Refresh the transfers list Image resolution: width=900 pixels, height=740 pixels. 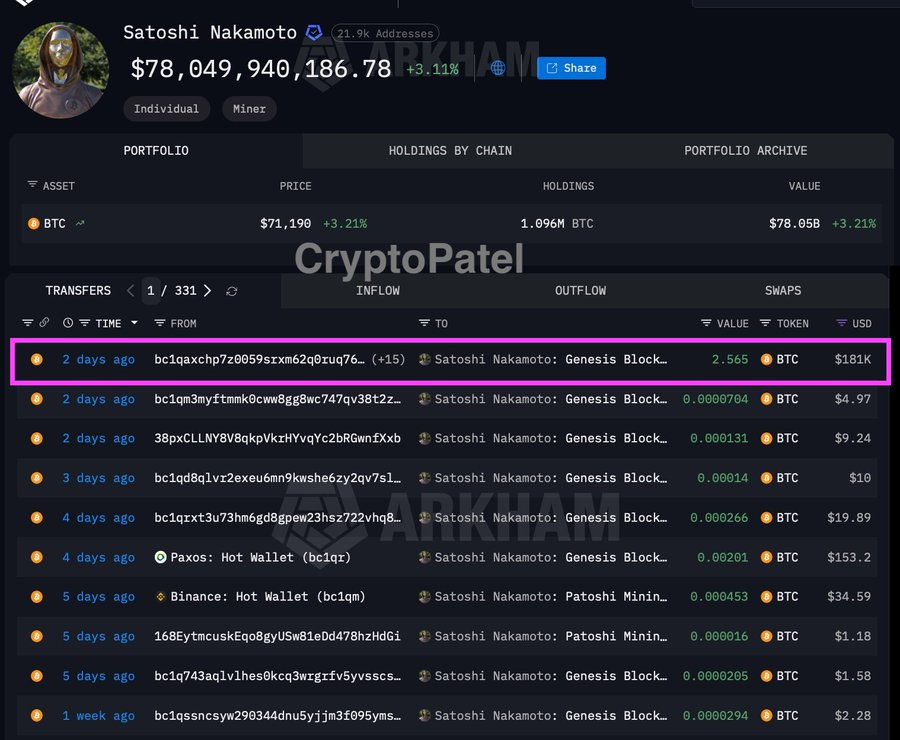click(x=232, y=291)
